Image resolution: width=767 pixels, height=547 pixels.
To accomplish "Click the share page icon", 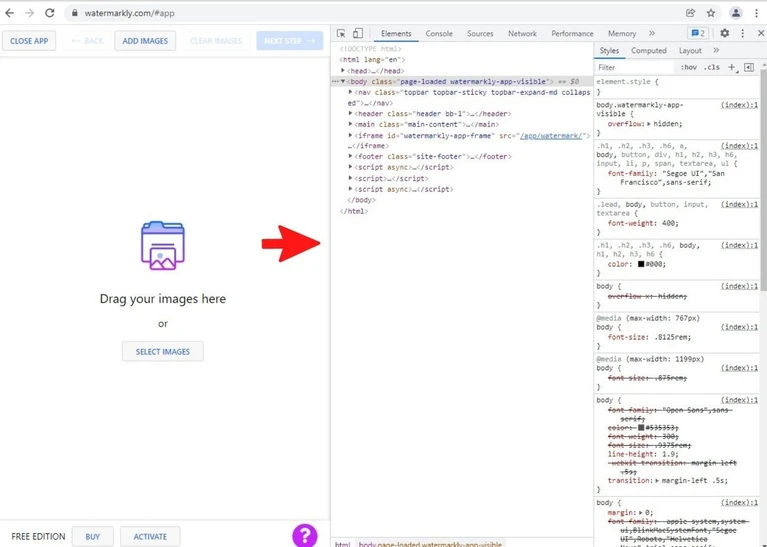I will [x=690, y=13].
